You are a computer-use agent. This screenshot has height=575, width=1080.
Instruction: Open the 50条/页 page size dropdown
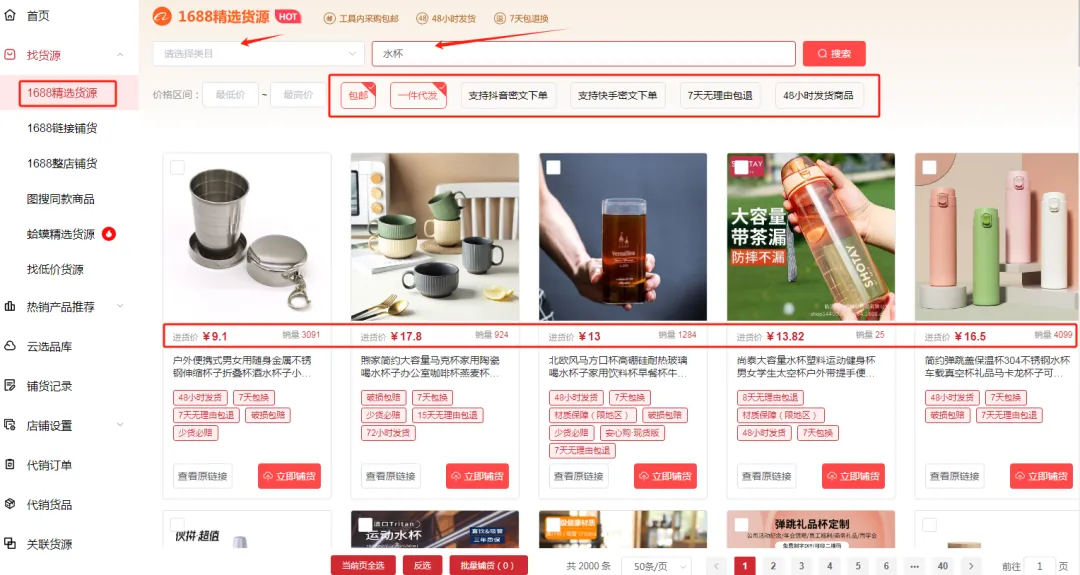pos(656,566)
